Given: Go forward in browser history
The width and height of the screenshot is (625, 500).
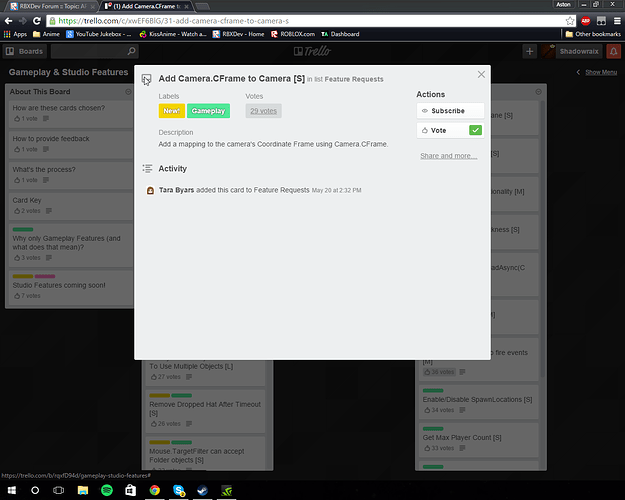Looking at the screenshot, I should click(23, 21).
